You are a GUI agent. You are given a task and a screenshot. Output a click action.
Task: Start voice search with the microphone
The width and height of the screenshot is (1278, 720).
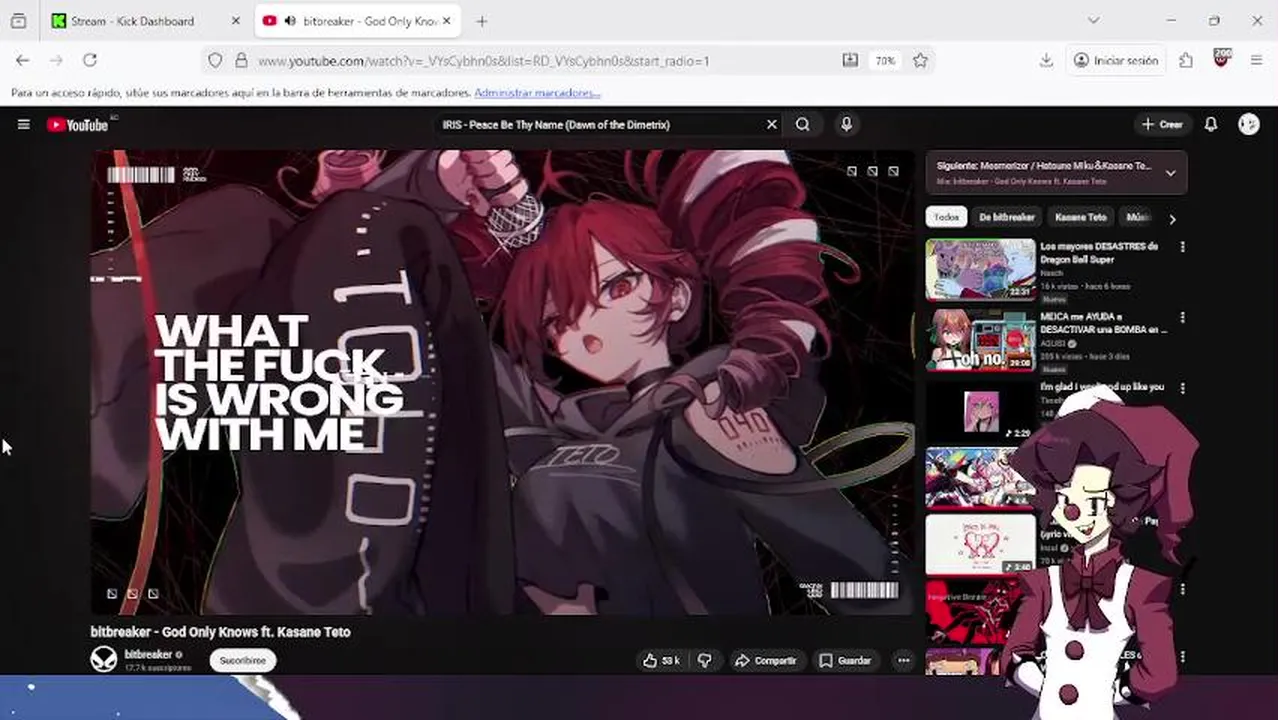pos(846,125)
